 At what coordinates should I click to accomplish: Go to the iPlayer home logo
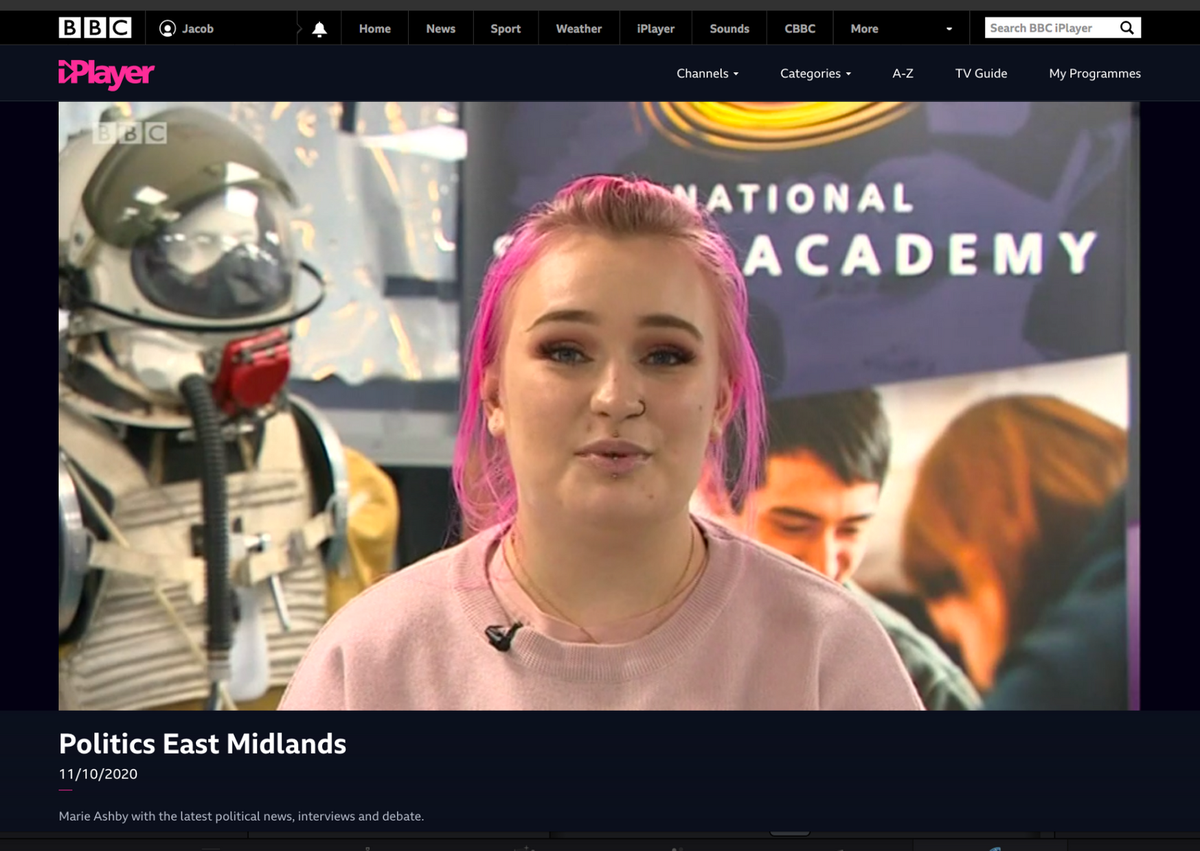107,73
